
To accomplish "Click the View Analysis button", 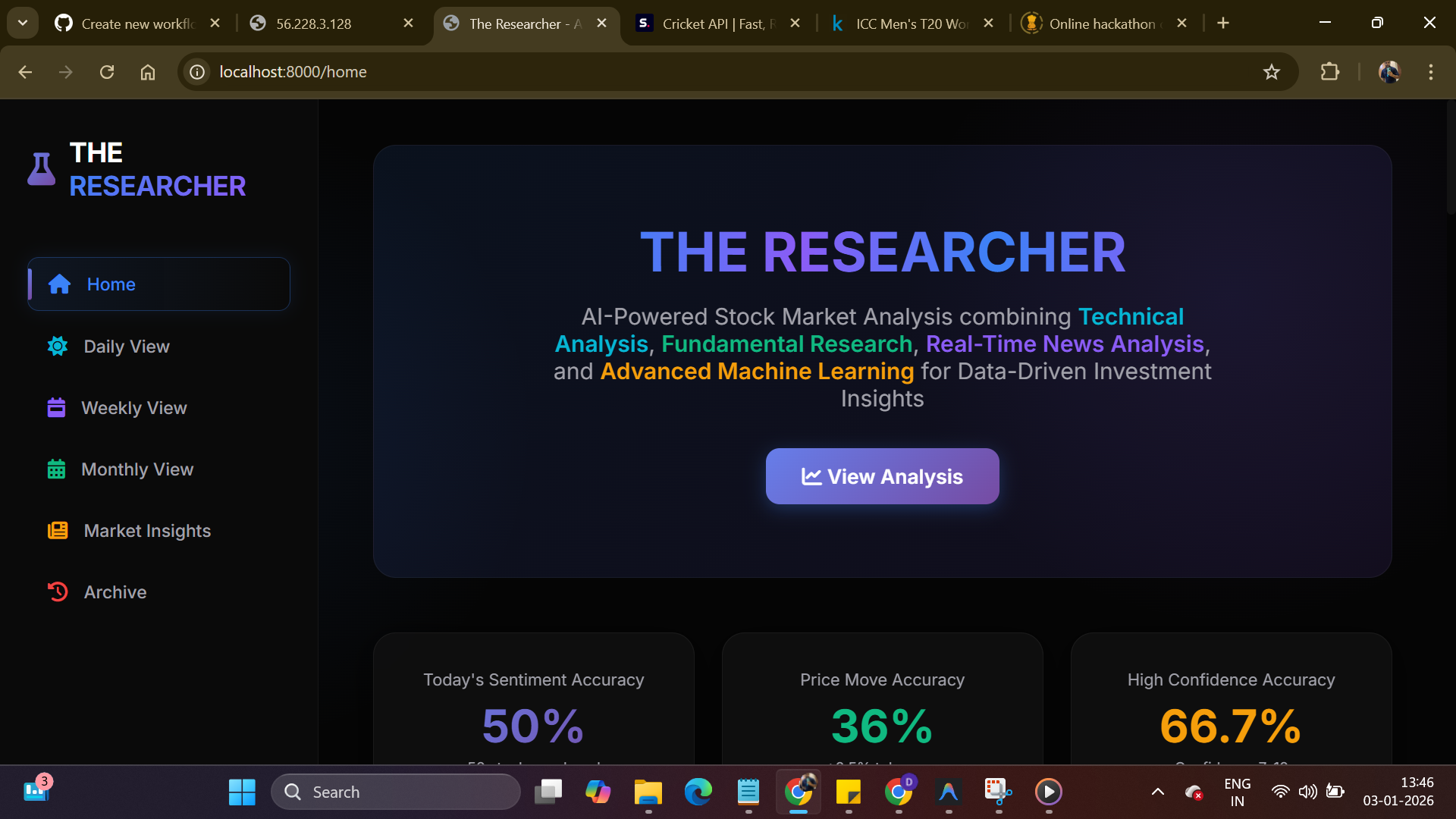I will coord(882,476).
